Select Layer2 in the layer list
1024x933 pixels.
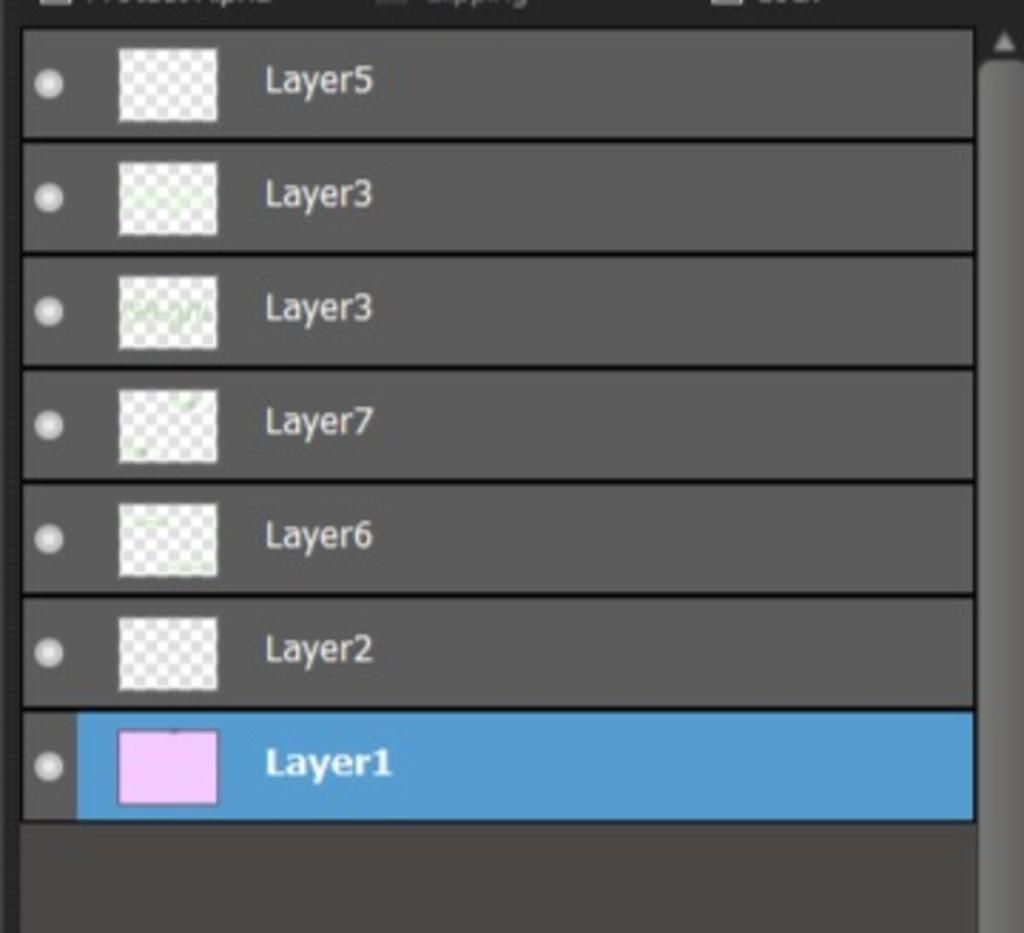[x=498, y=652]
